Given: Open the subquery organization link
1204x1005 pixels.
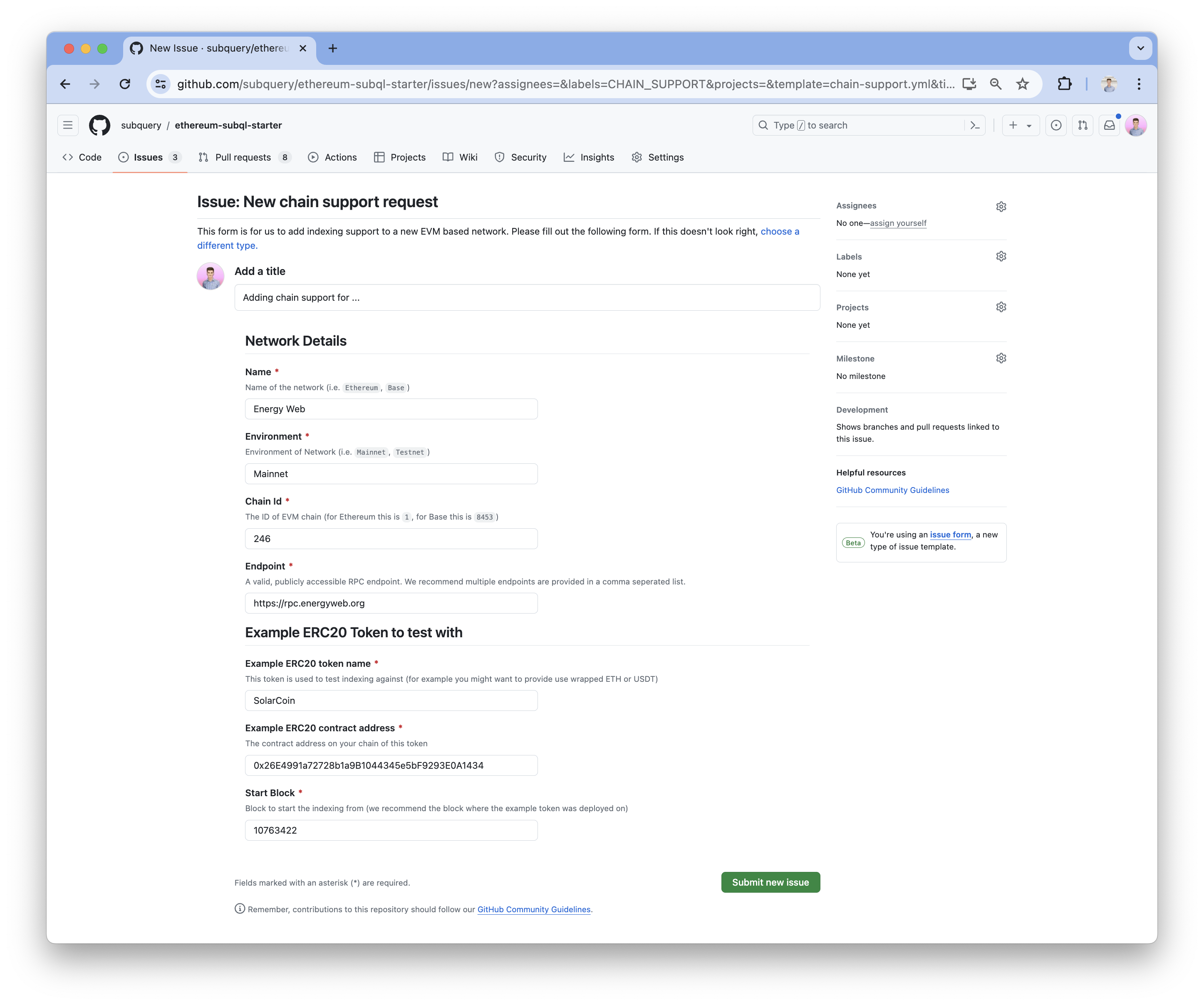Looking at the screenshot, I should [x=141, y=125].
